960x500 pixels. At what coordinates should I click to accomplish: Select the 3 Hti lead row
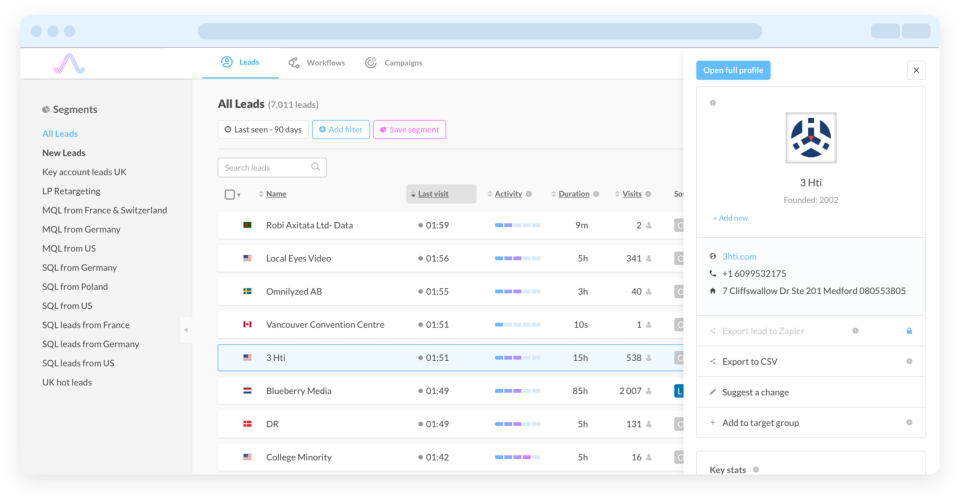pyautogui.click(x=451, y=357)
